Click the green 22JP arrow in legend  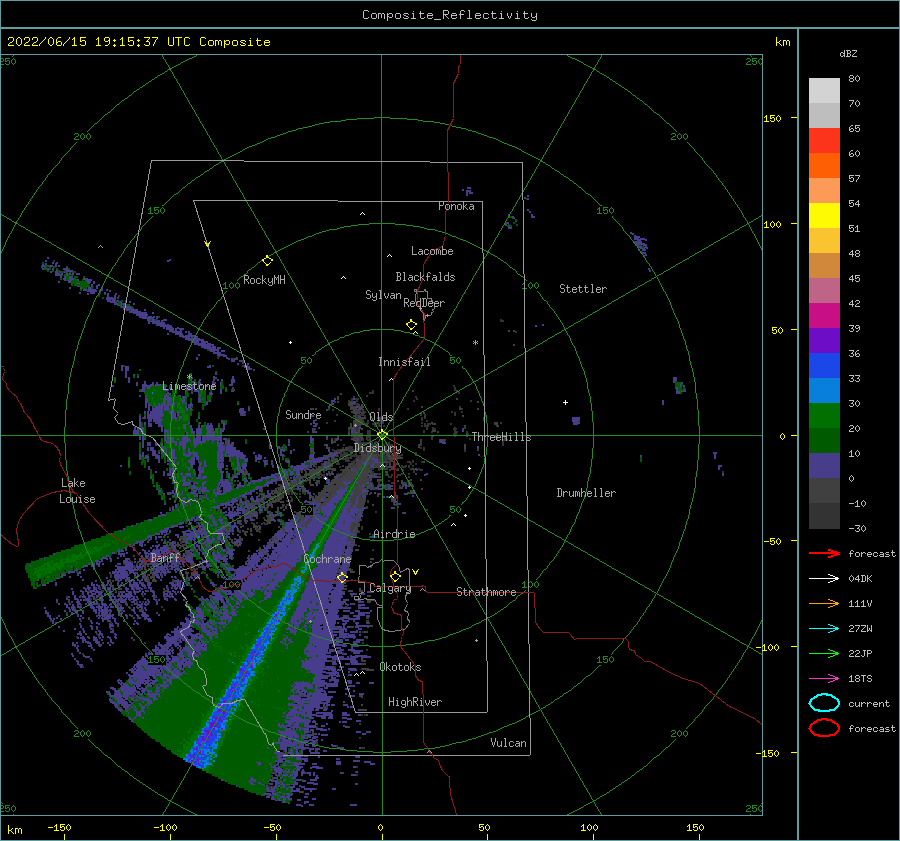point(824,653)
